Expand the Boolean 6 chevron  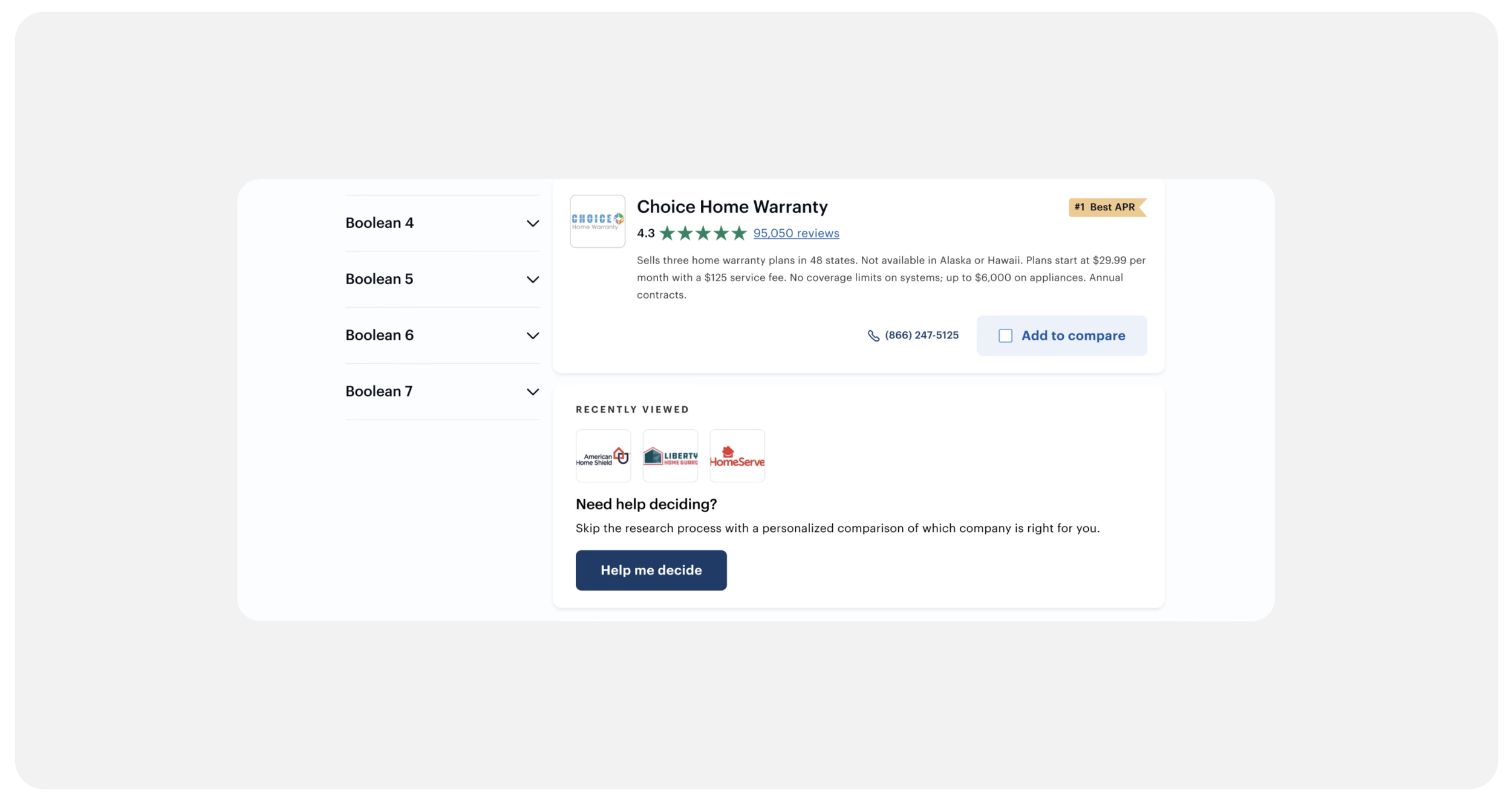(x=532, y=336)
